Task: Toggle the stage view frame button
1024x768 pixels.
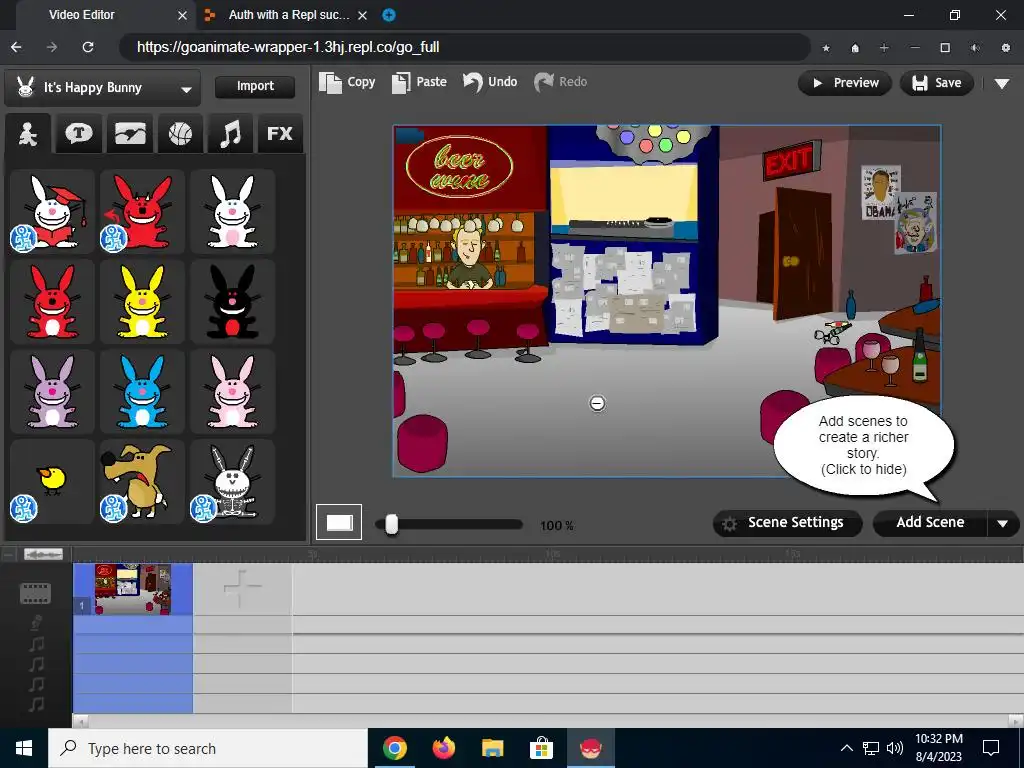Action: pos(339,522)
